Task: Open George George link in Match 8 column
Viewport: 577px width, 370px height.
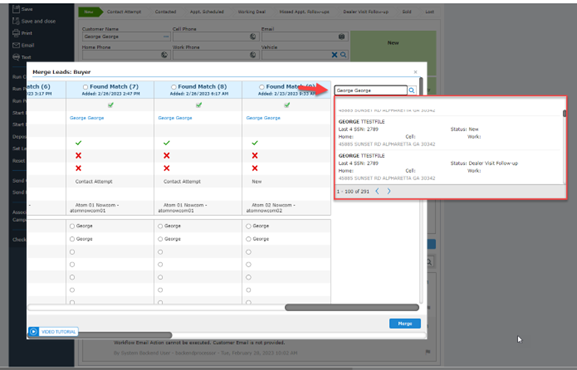Action: [175, 118]
